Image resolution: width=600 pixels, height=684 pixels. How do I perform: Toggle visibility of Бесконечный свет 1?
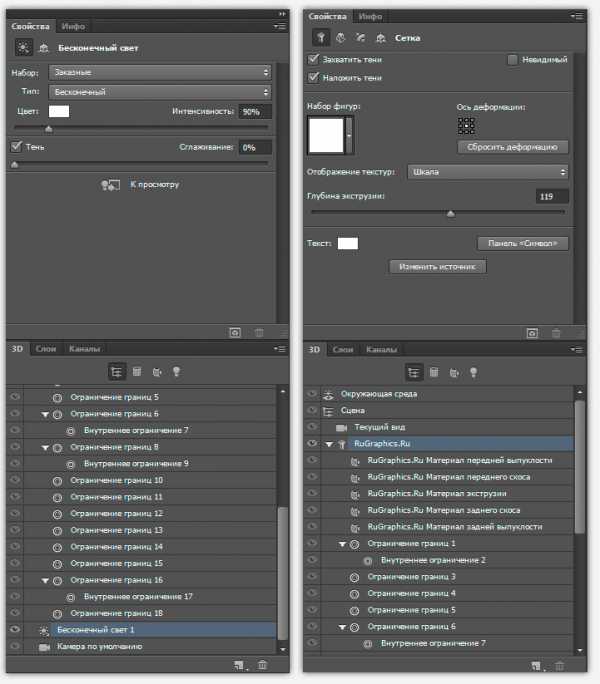pos(15,630)
